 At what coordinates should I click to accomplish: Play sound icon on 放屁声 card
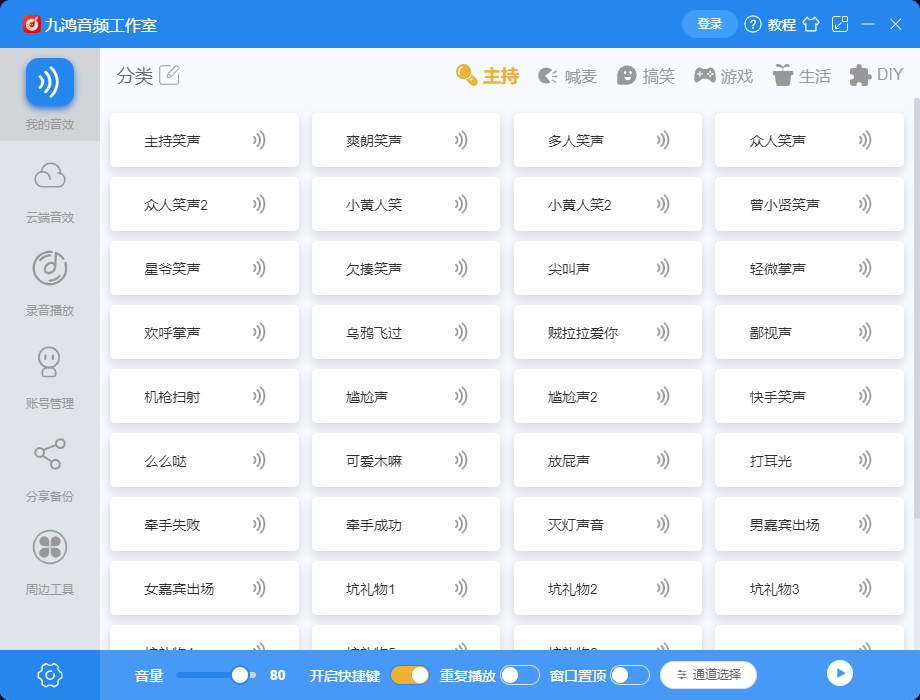pyautogui.click(x=662, y=460)
